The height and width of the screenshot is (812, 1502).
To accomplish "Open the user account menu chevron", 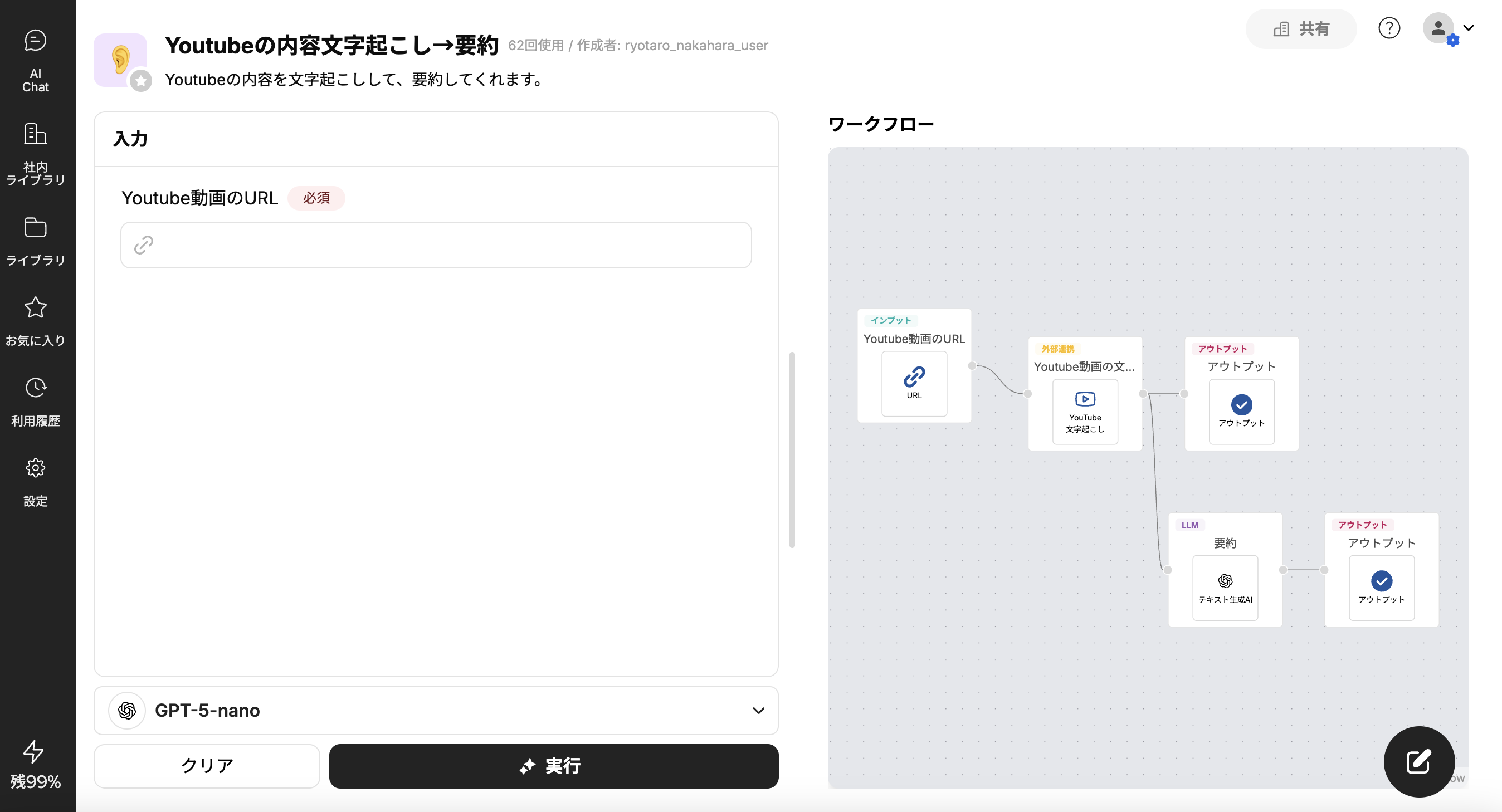I will coord(1468,28).
